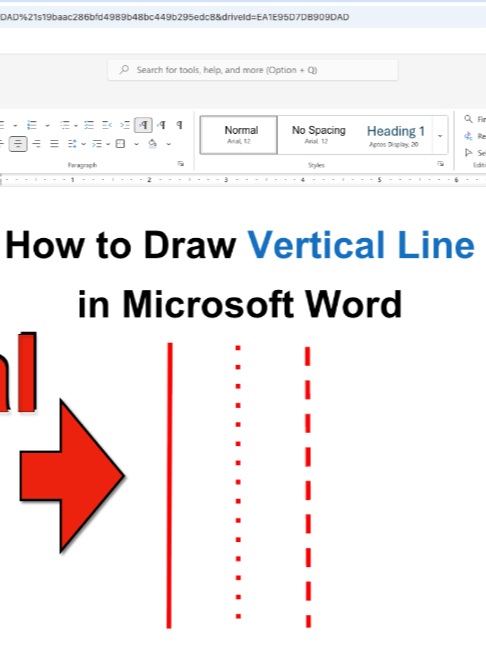Click the shading paint bucket color

(x=152, y=144)
